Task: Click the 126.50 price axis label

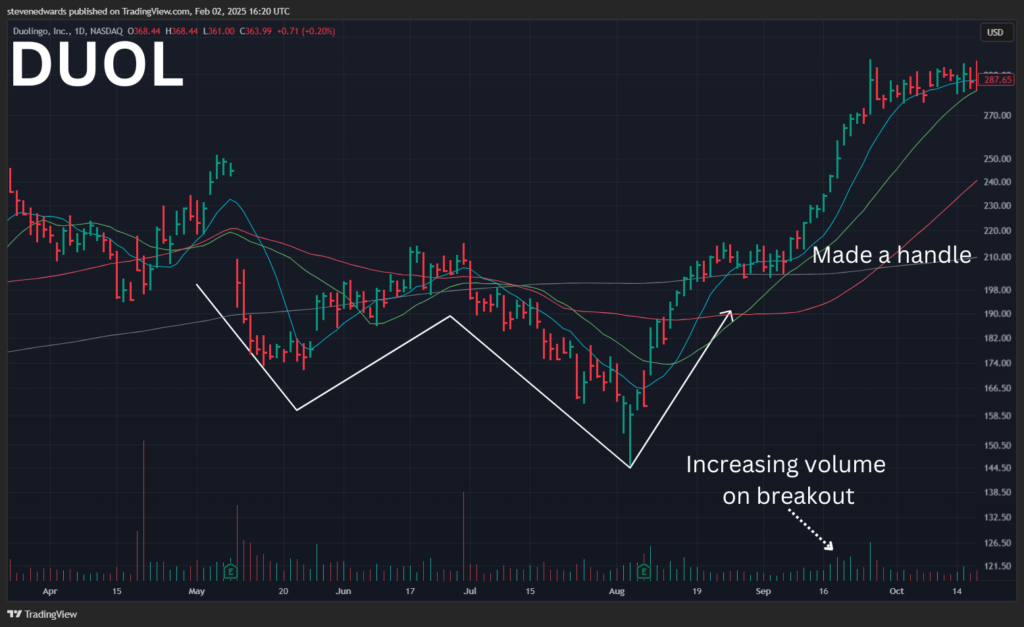Action: coord(997,543)
